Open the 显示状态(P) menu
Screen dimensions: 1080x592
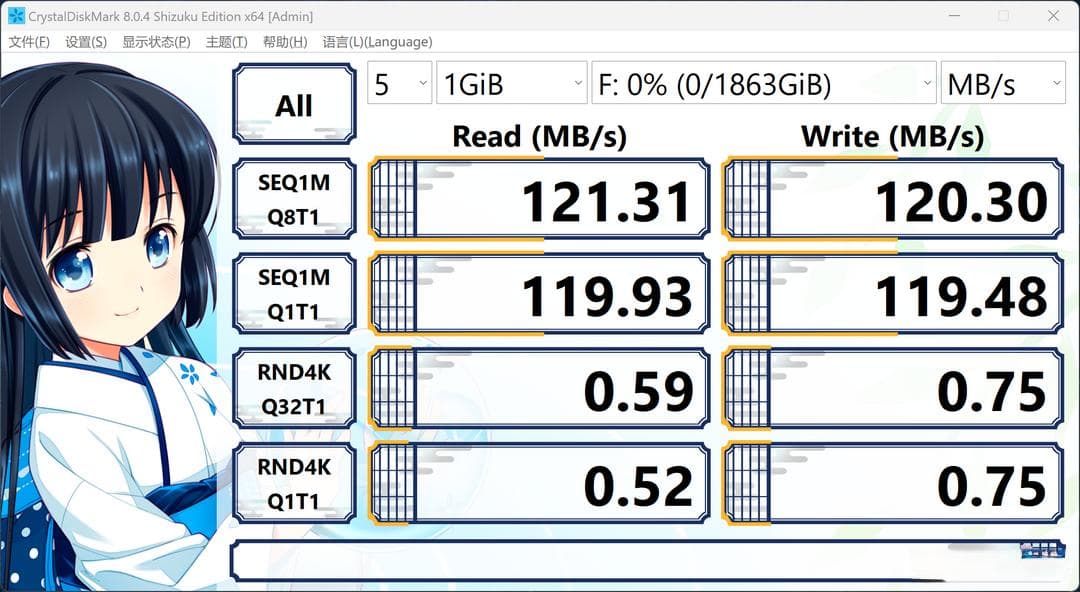pos(156,42)
